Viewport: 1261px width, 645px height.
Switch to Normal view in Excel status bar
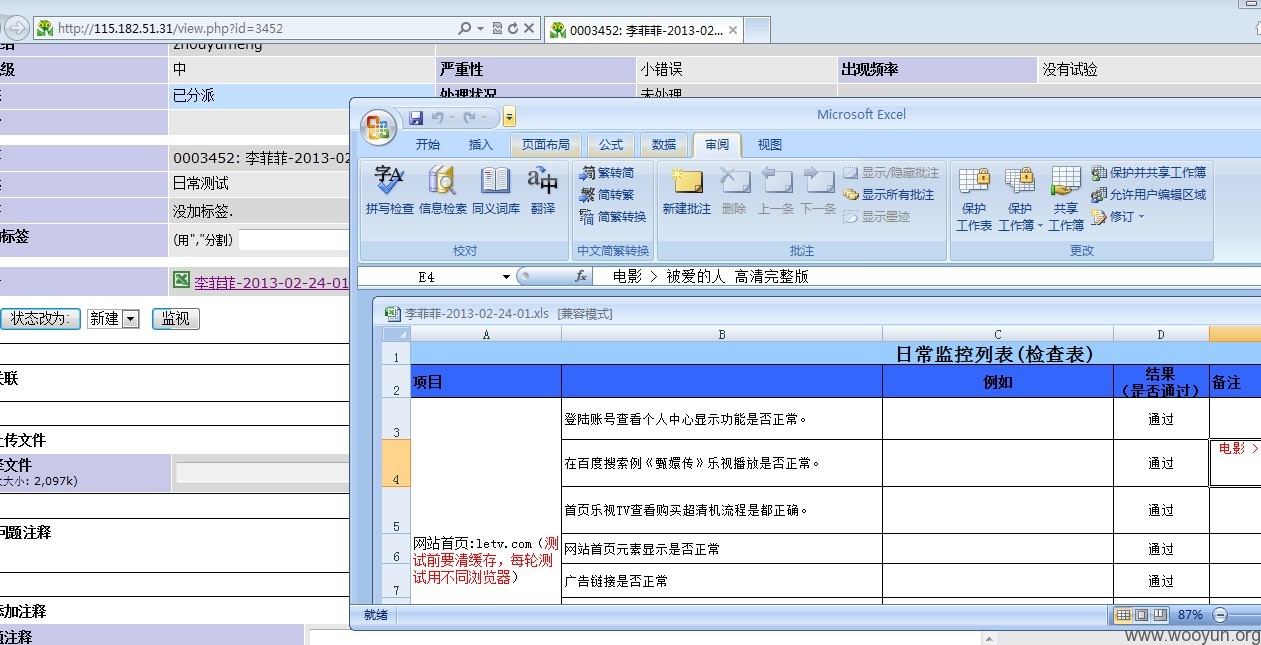click(x=1124, y=615)
